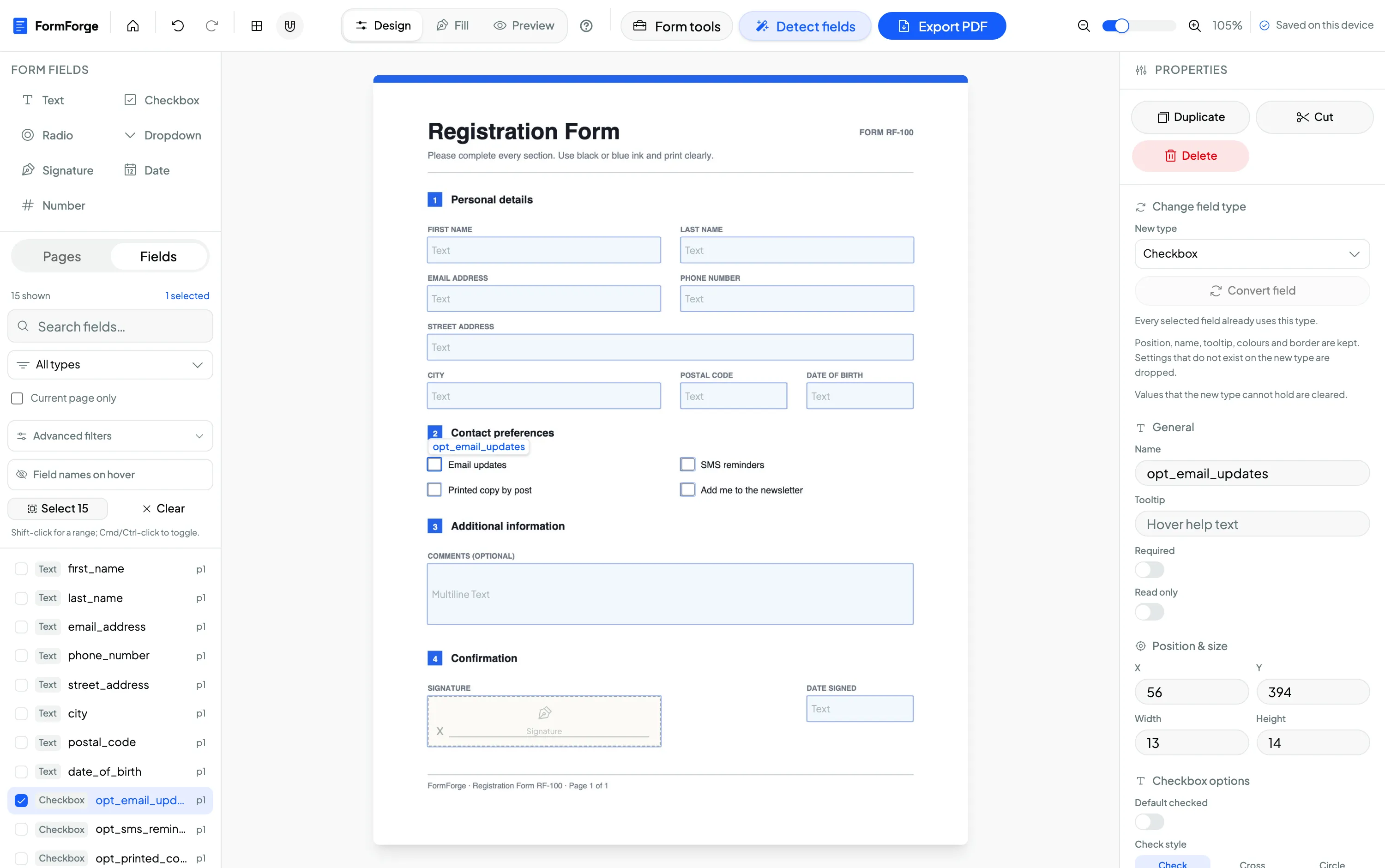Screen dimensions: 1385x868
Task: Click the zoom out magnifier icon
Action: (x=1083, y=26)
